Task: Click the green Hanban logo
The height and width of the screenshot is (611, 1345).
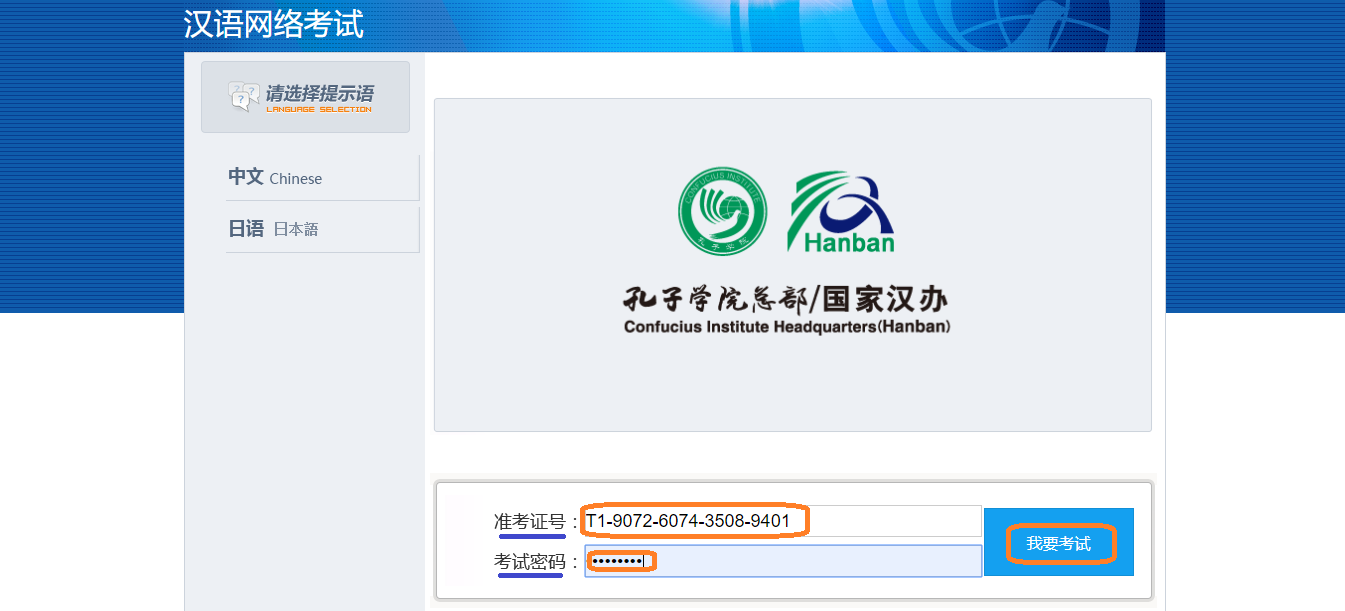Action: click(x=842, y=213)
